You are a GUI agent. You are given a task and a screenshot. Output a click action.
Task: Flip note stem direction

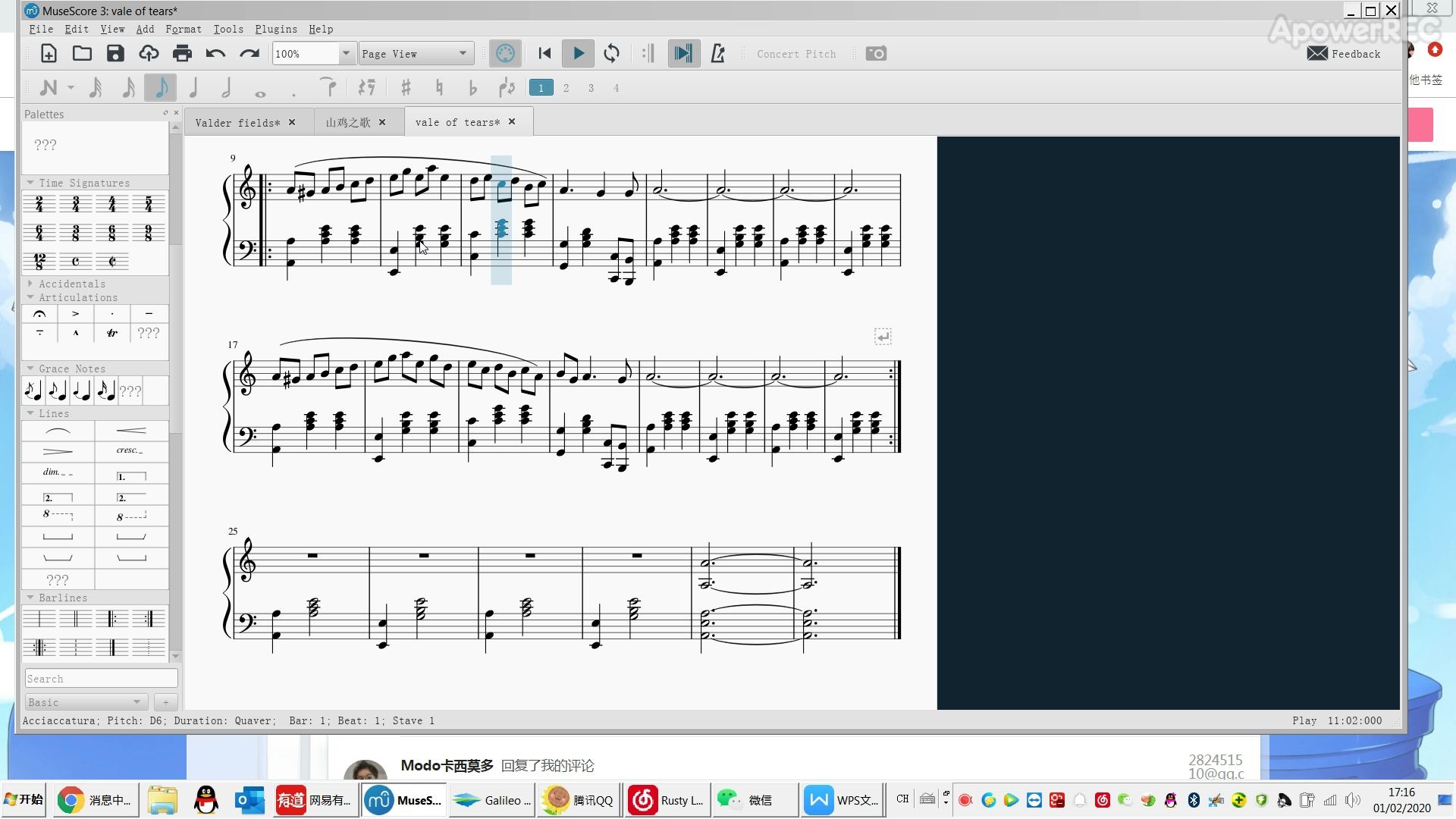507,88
